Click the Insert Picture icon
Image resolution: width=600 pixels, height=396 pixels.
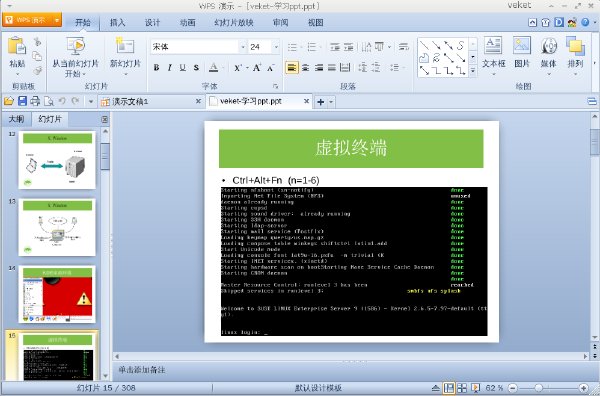click(522, 45)
